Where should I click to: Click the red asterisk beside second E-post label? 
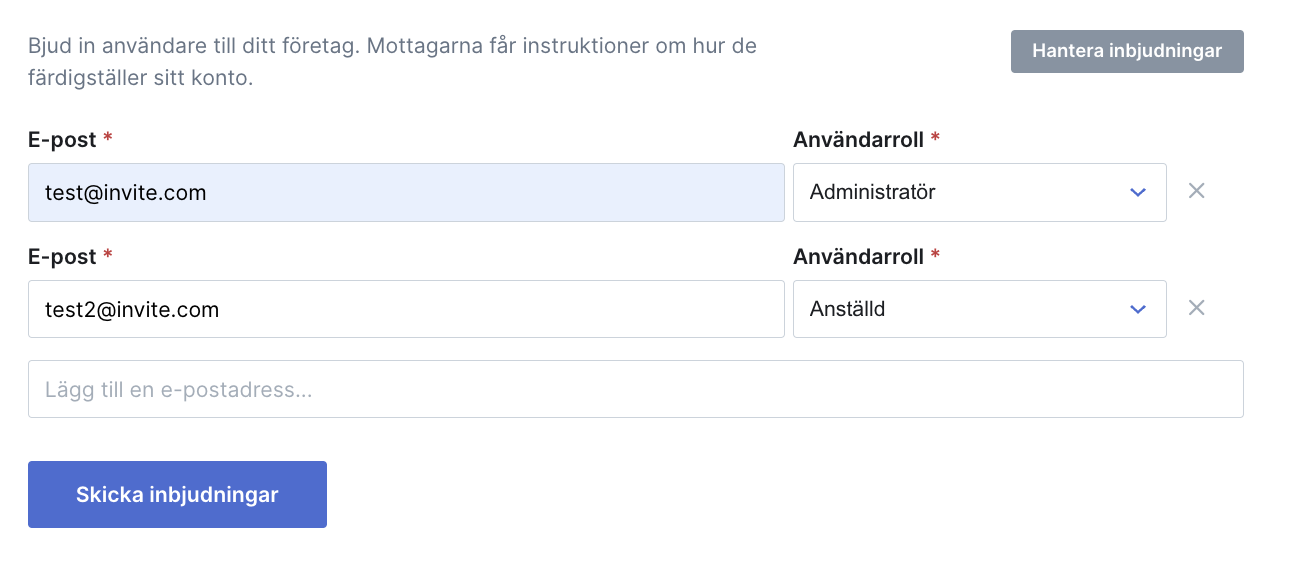108,255
